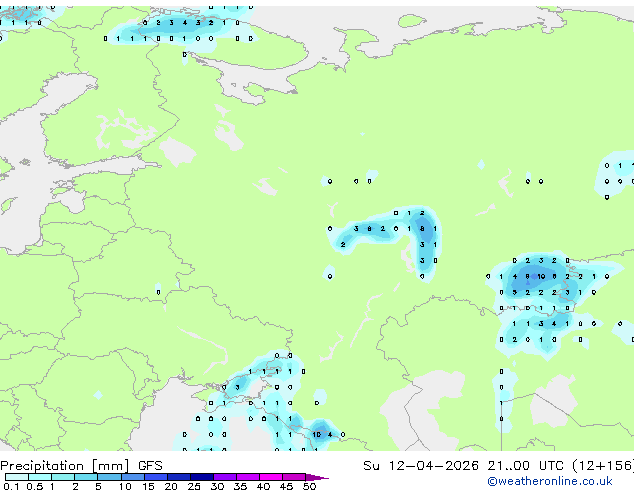Click the '(12+156)' forecast offset text
The height and width of the screenshot is (490, 634).
[x=603, y=466]
